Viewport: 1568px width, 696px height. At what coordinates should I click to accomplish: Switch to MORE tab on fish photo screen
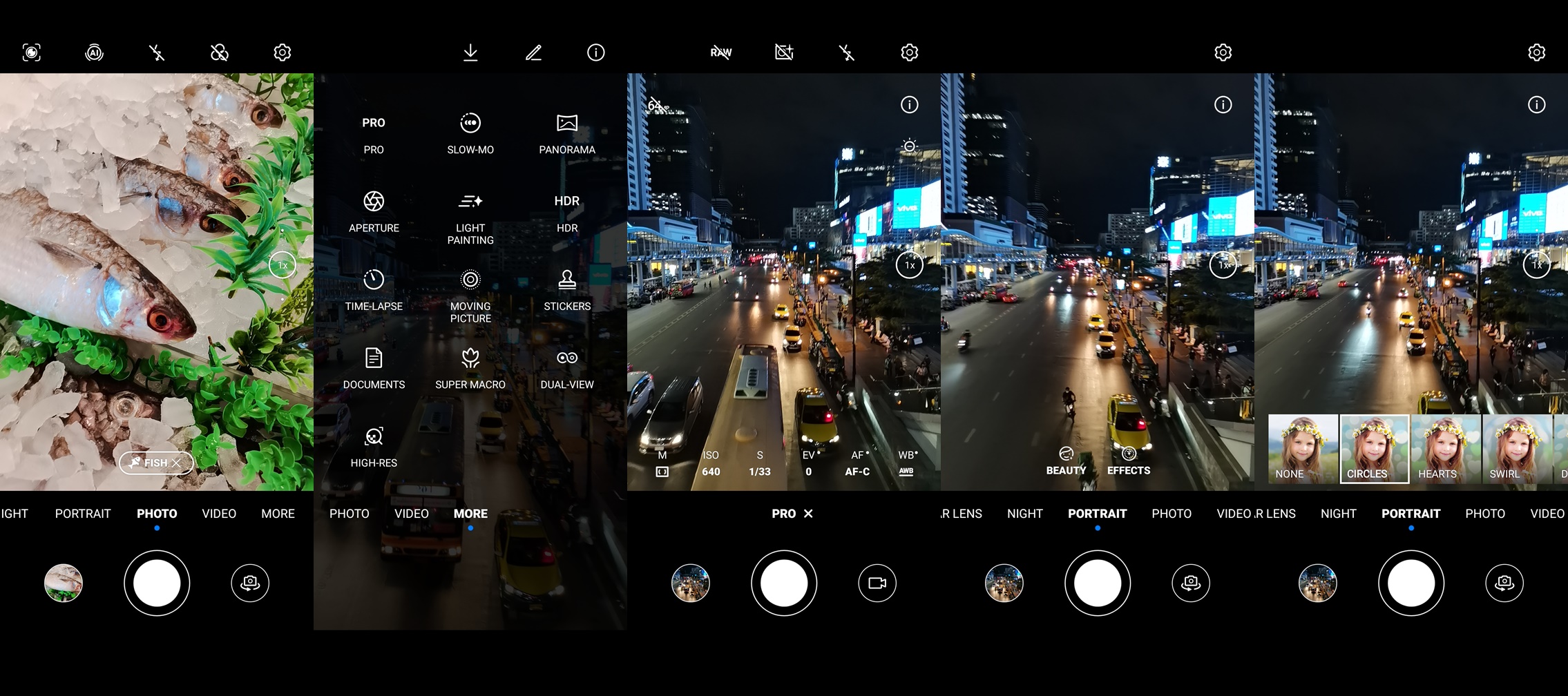[x=278, y=514]
